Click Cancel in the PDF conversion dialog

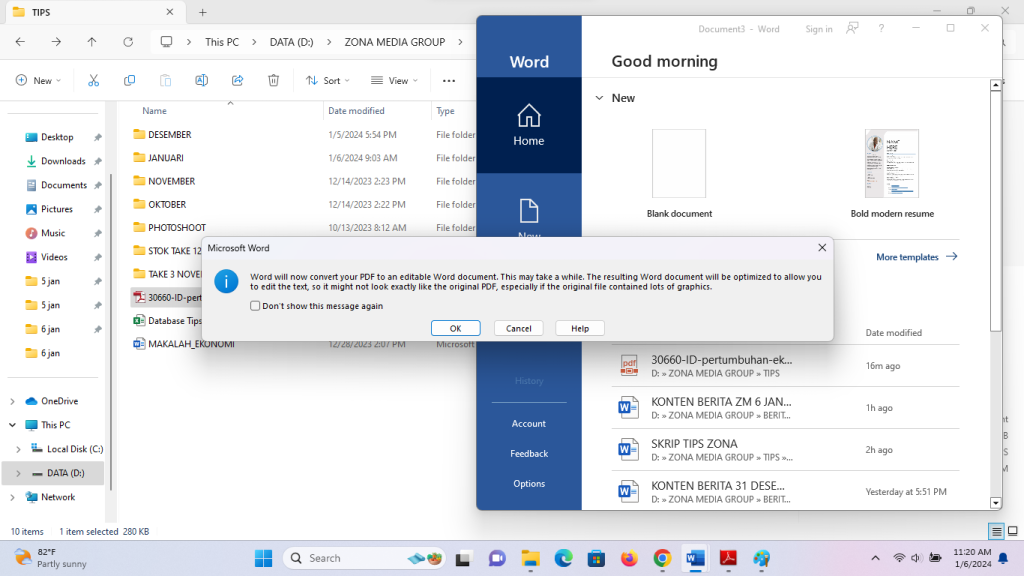519,328
